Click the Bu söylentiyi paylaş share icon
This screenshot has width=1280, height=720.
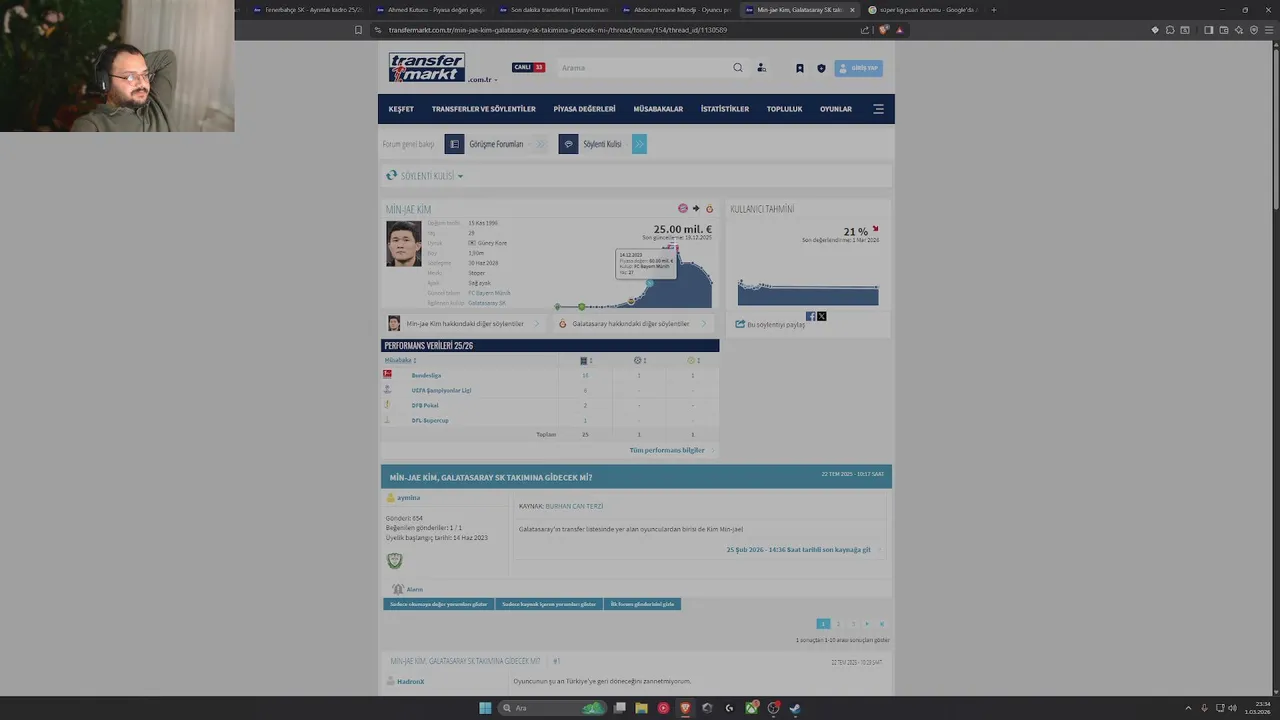[740, 324]
